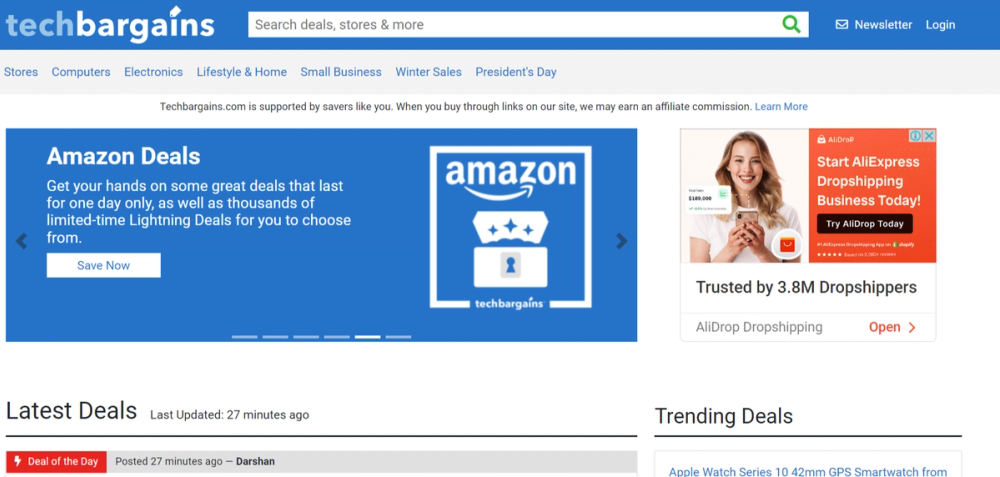Click the Newsletter envelope icon
Image resolution: width=1000 pixels, height=477 pixels.
(842, 24)
